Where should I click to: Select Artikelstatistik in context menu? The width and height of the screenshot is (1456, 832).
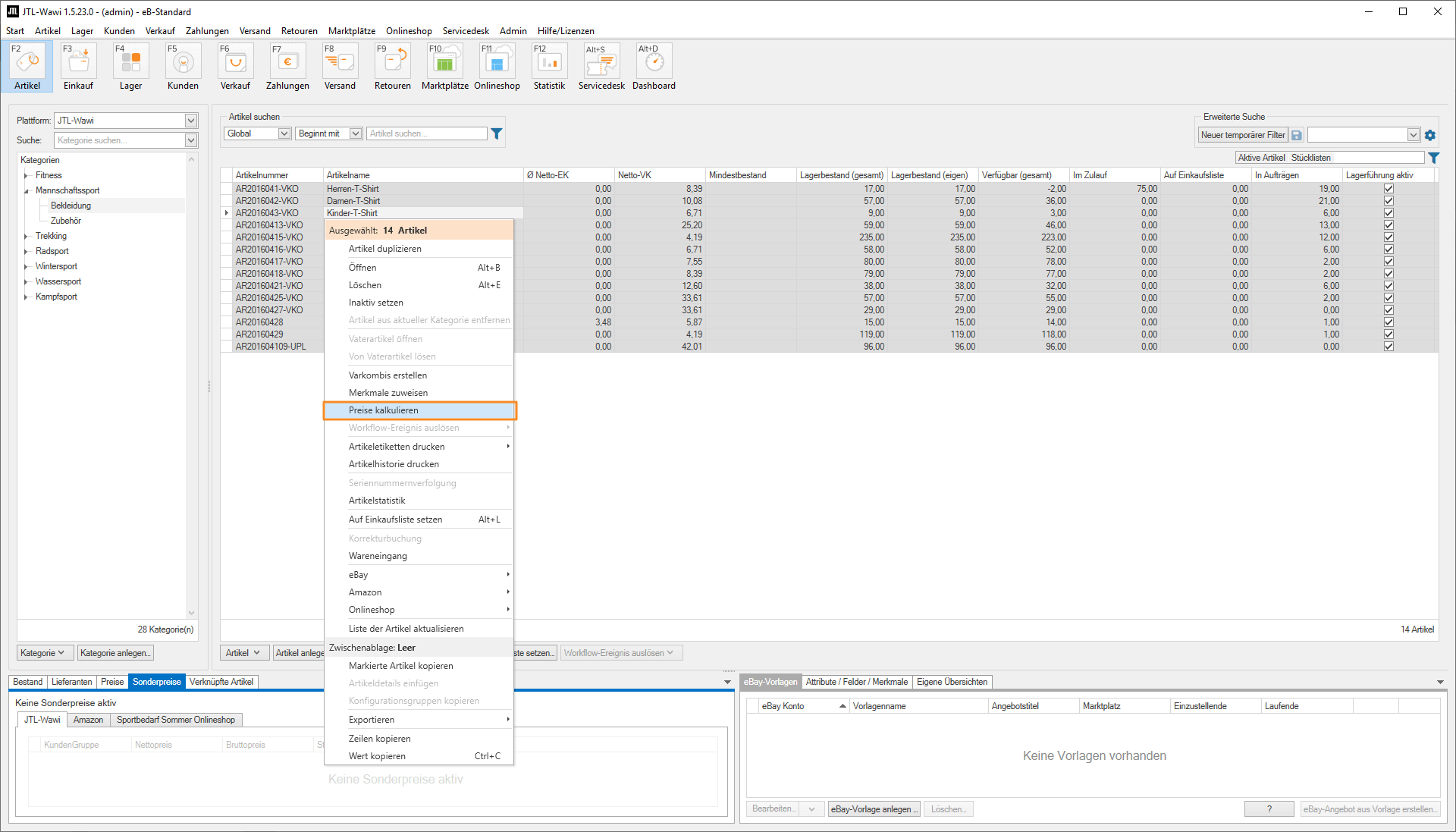pos(419,501)
